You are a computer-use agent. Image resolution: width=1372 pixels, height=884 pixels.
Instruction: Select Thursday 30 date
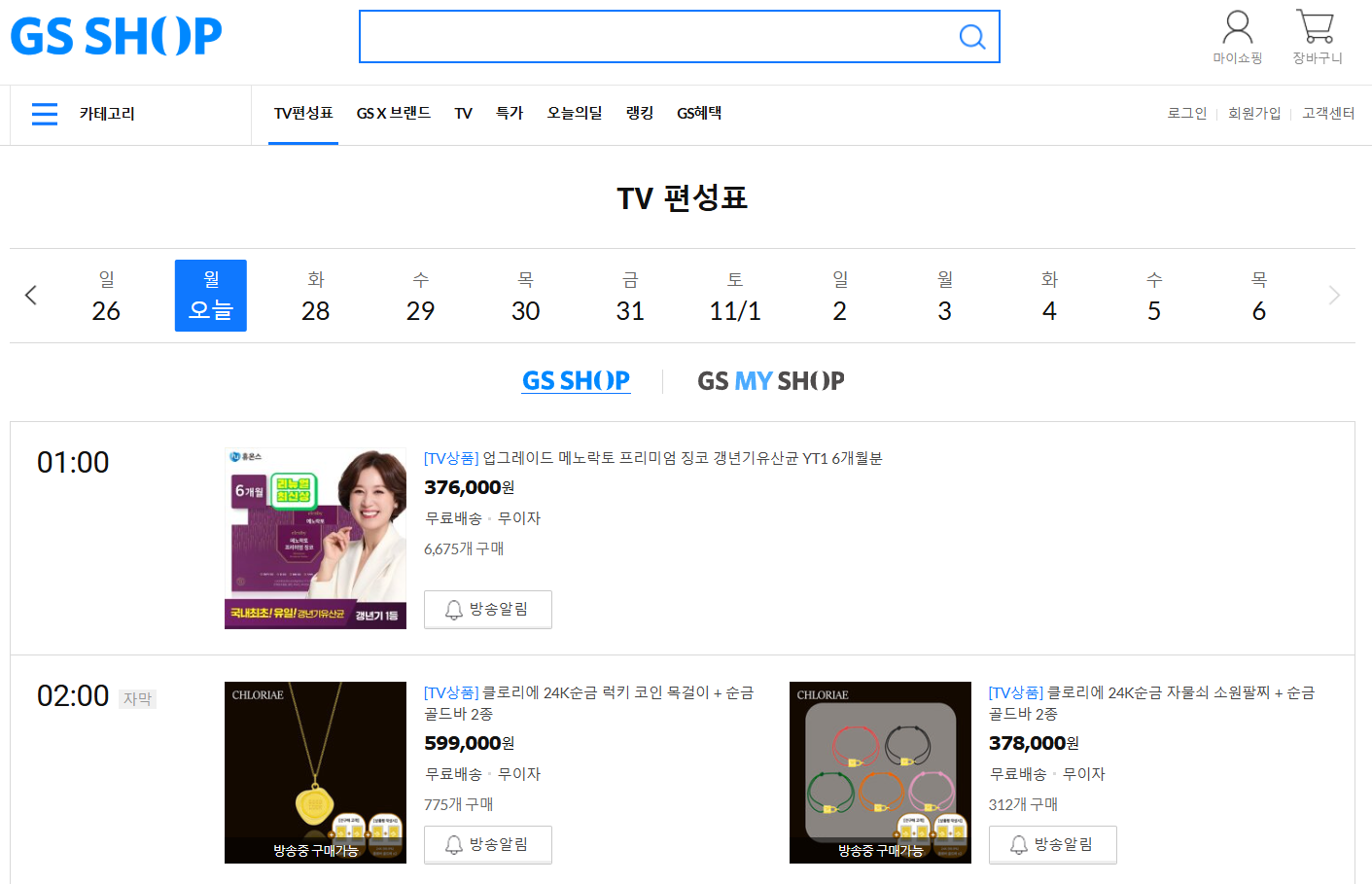(526, 296)
